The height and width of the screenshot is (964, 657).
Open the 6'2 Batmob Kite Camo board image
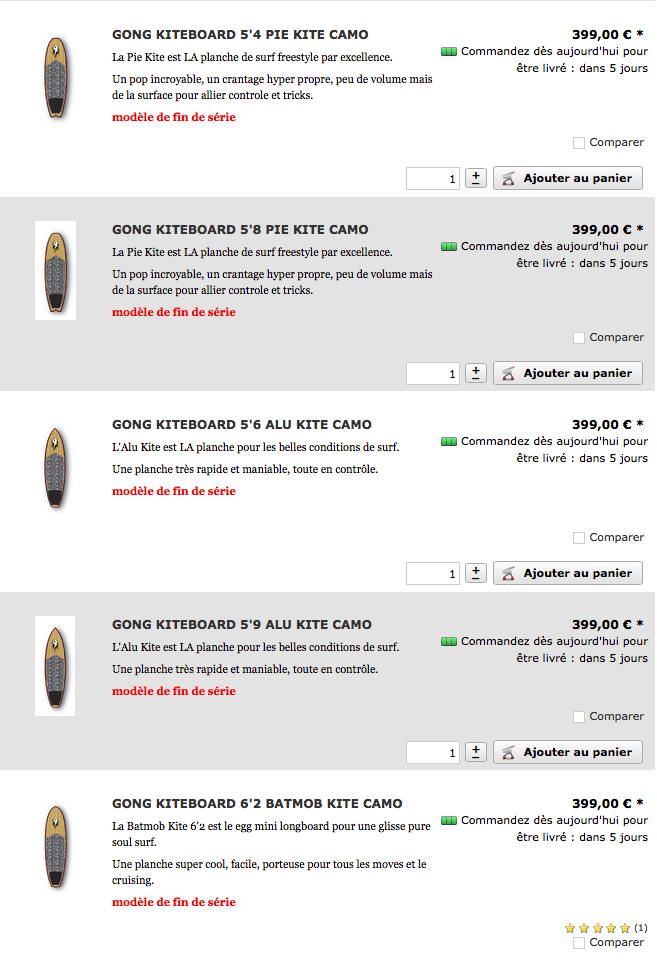55,846
